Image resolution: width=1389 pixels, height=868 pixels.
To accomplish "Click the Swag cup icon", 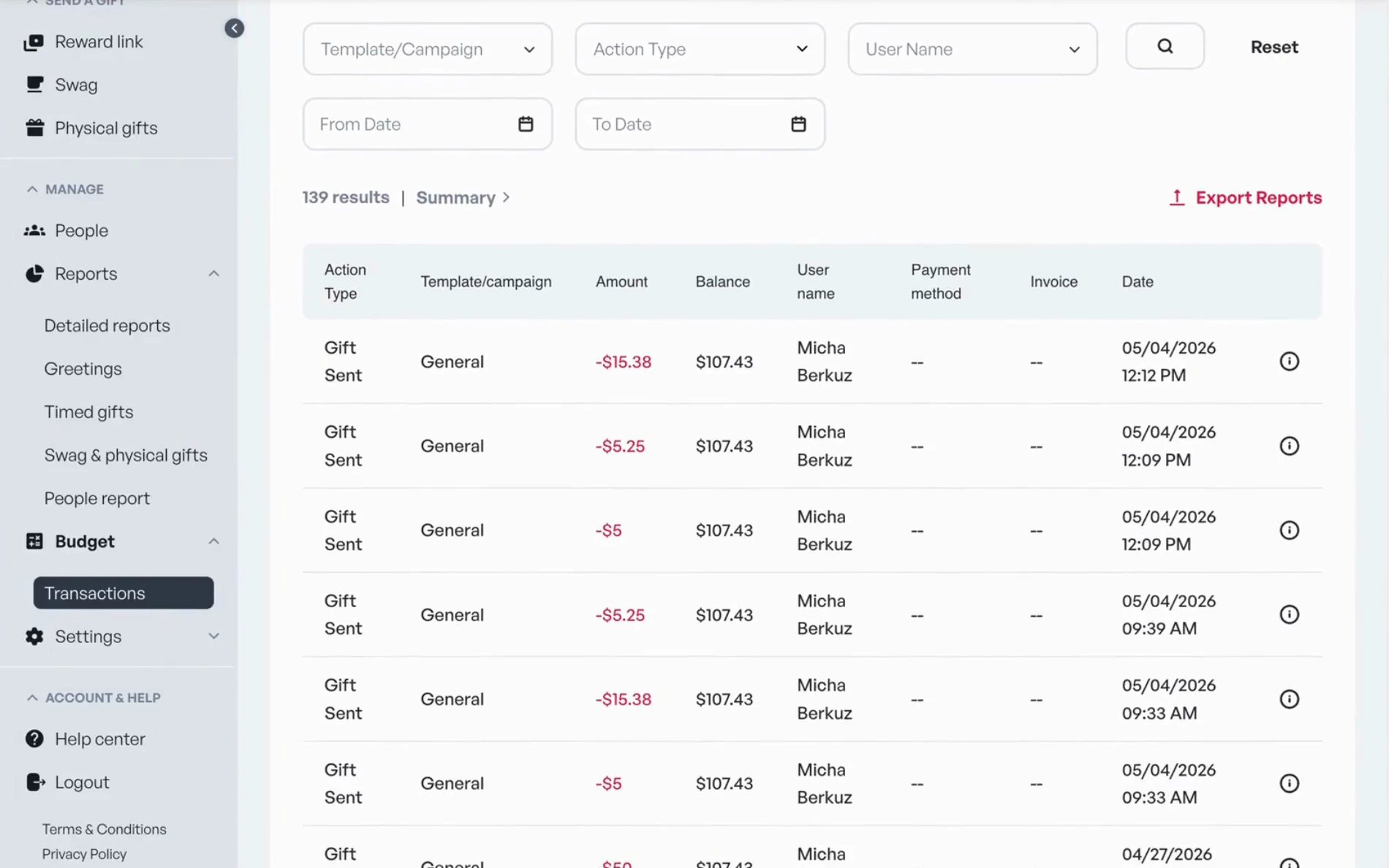I will coord(34,85).
